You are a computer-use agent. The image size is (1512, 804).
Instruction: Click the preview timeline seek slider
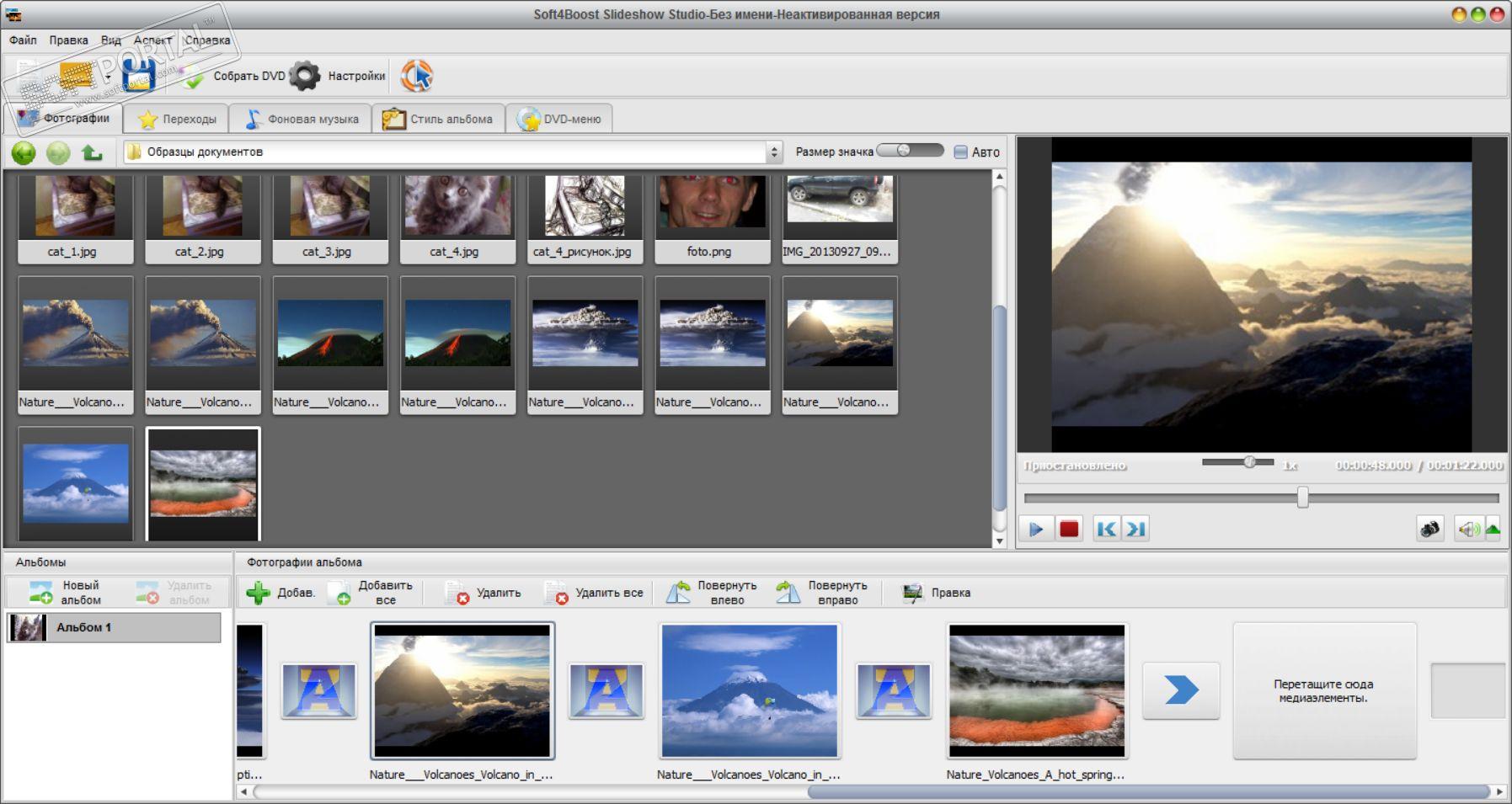1302,498
